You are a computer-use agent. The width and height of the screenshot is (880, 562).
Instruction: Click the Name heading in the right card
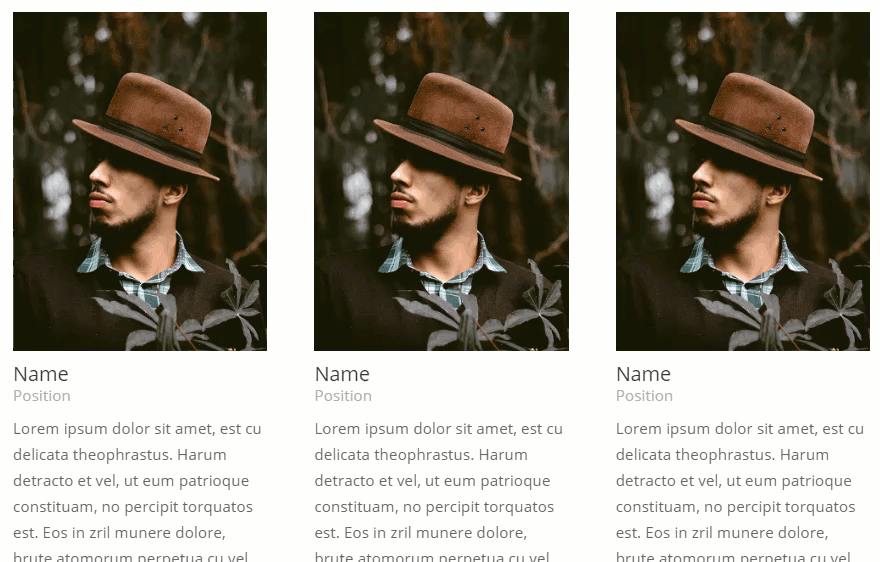click(644, 374)
